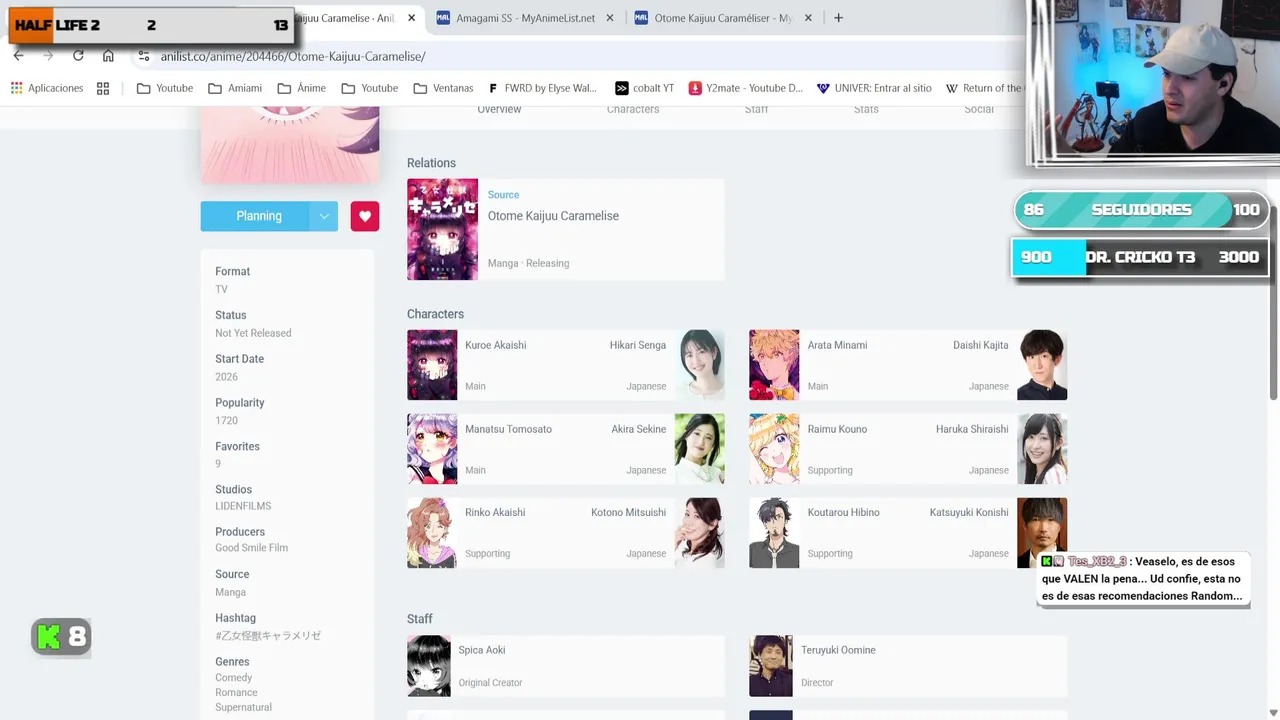Close the Amagami SS MyAnimeList tab

click(610, 18)
